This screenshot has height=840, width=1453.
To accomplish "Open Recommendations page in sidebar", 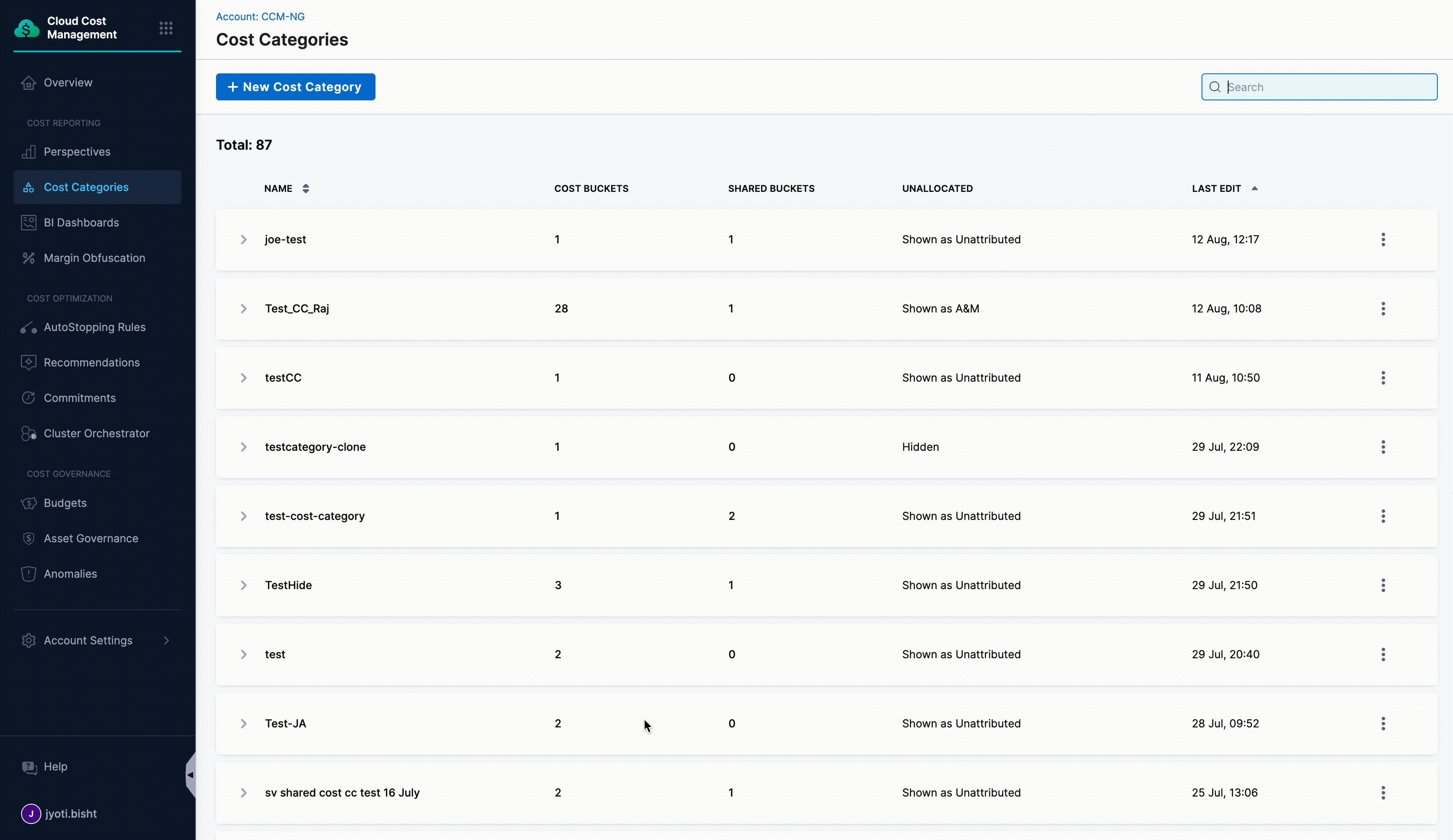I will [92, 362].
